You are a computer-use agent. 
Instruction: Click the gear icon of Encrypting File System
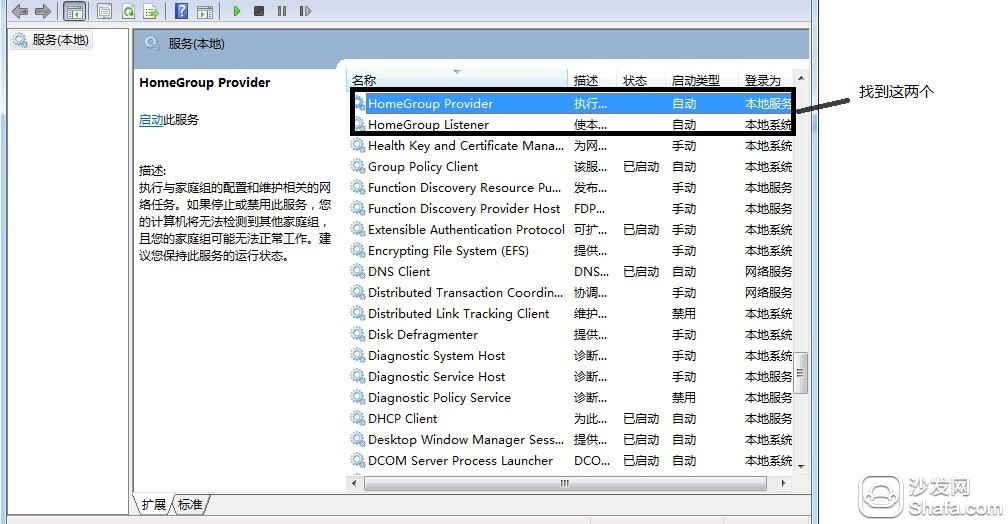[358, 251]
